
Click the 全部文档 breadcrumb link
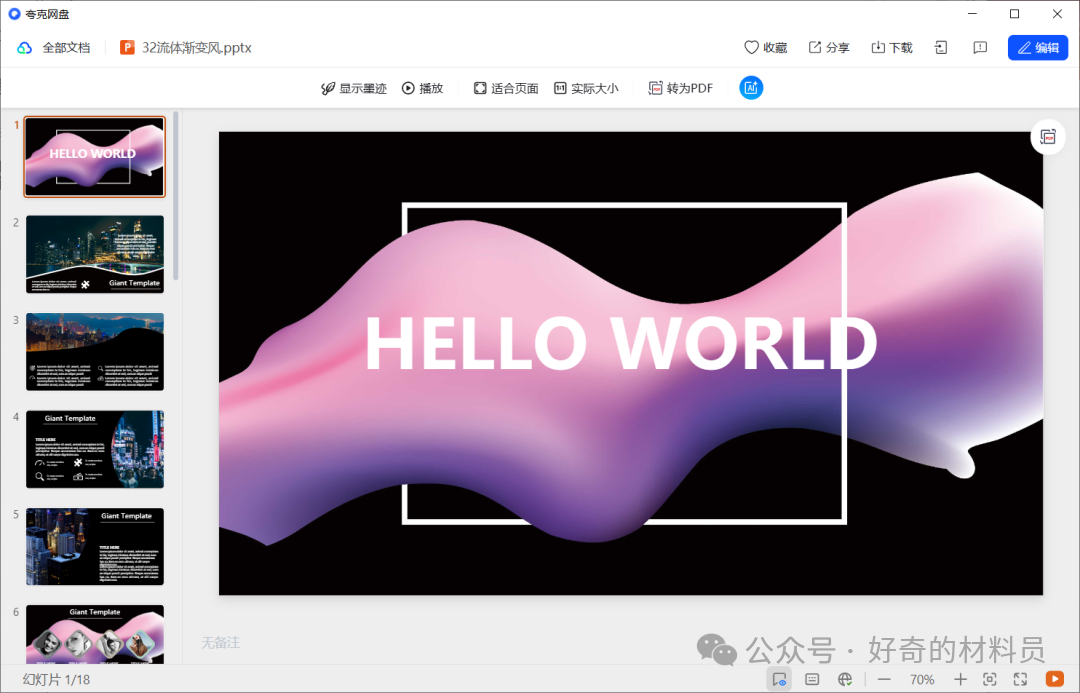66,48
